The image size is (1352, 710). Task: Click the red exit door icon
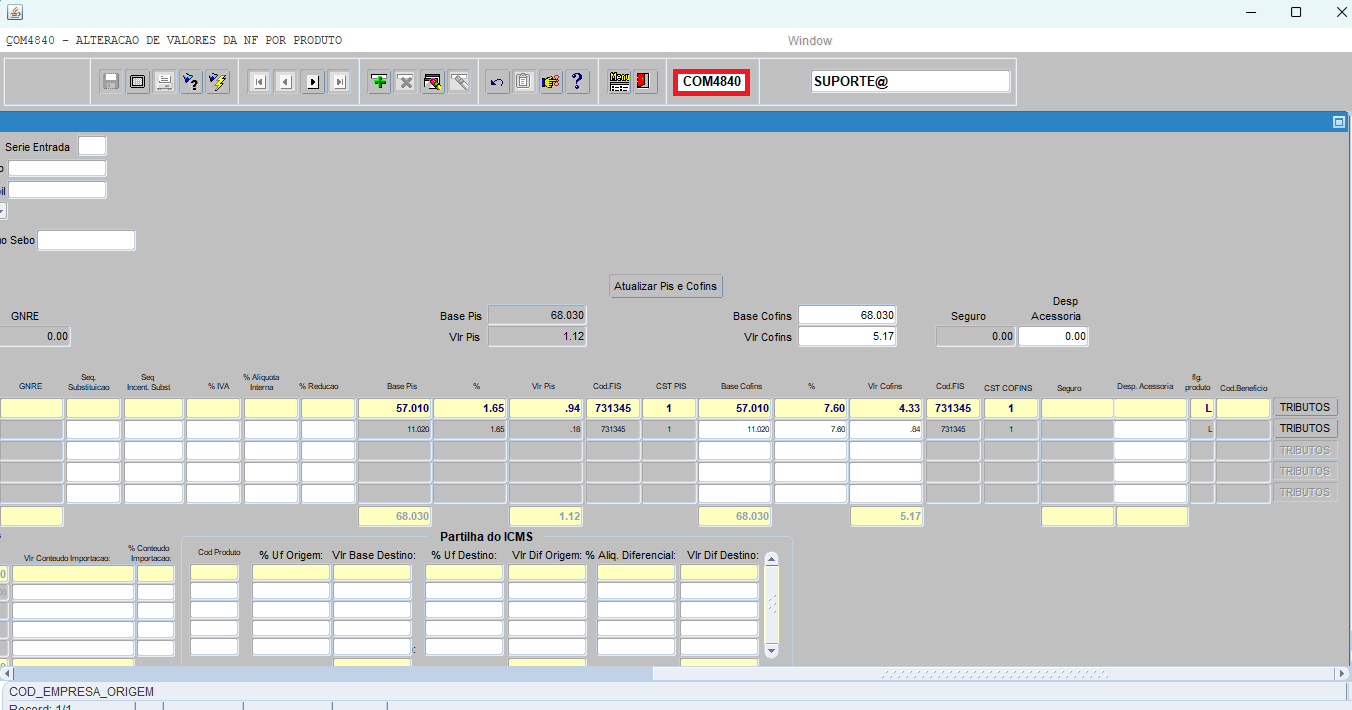pos(645,82)
